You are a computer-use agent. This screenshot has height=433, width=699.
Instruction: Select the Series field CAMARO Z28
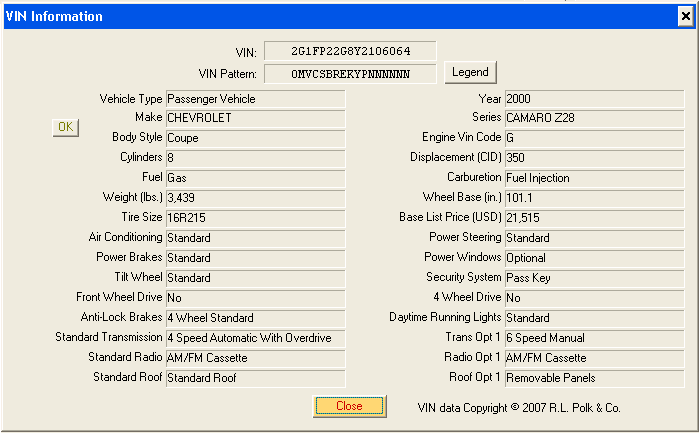point(594,118)
